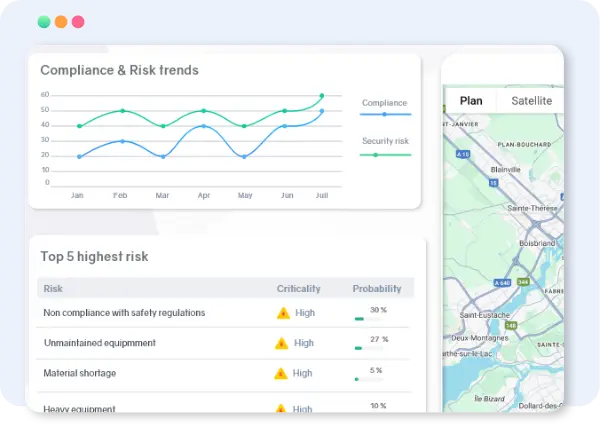Click the orange window dot in title bar
600x431 pixels.
pos(61,21)
